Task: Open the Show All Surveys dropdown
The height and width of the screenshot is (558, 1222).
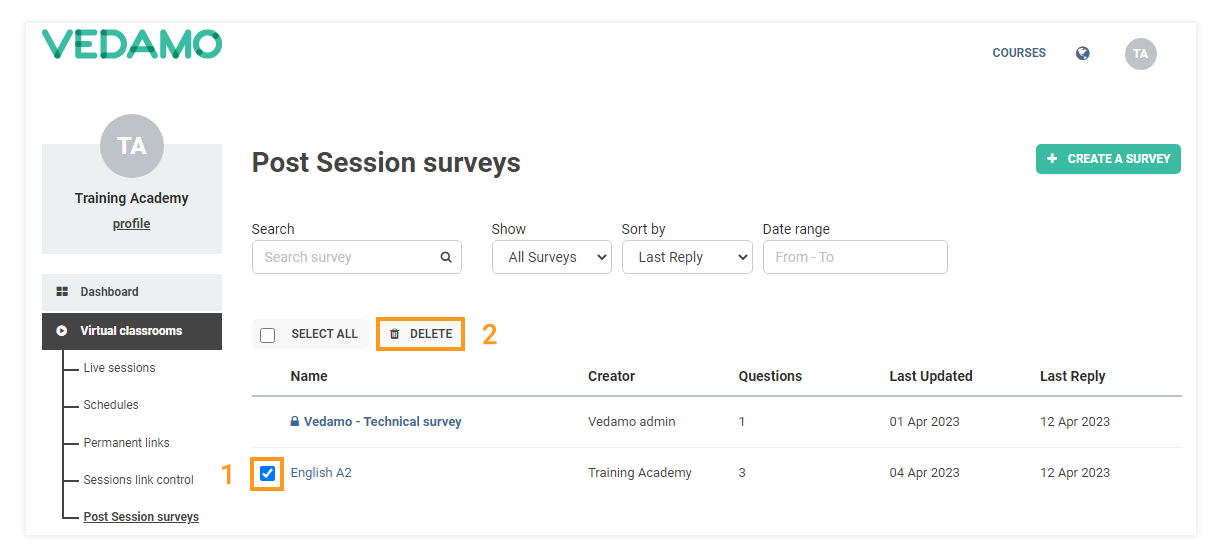Action: [552, 257]
